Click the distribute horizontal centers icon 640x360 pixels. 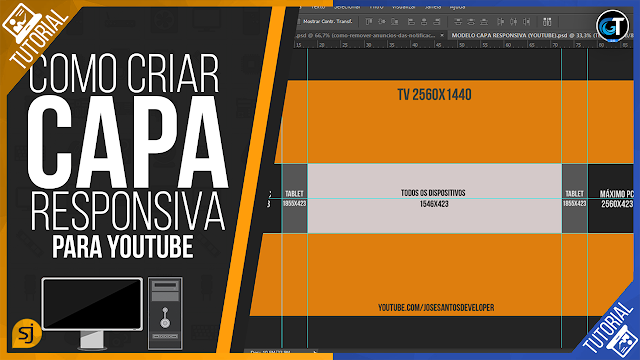click(514, 22)
